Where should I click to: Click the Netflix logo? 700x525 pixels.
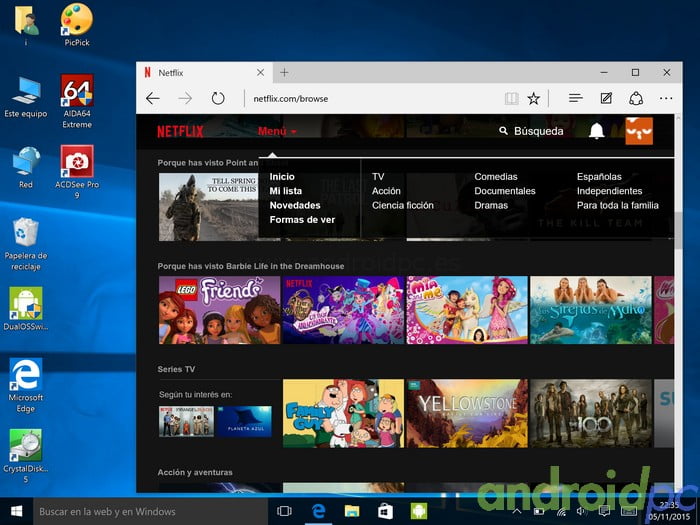180,131
